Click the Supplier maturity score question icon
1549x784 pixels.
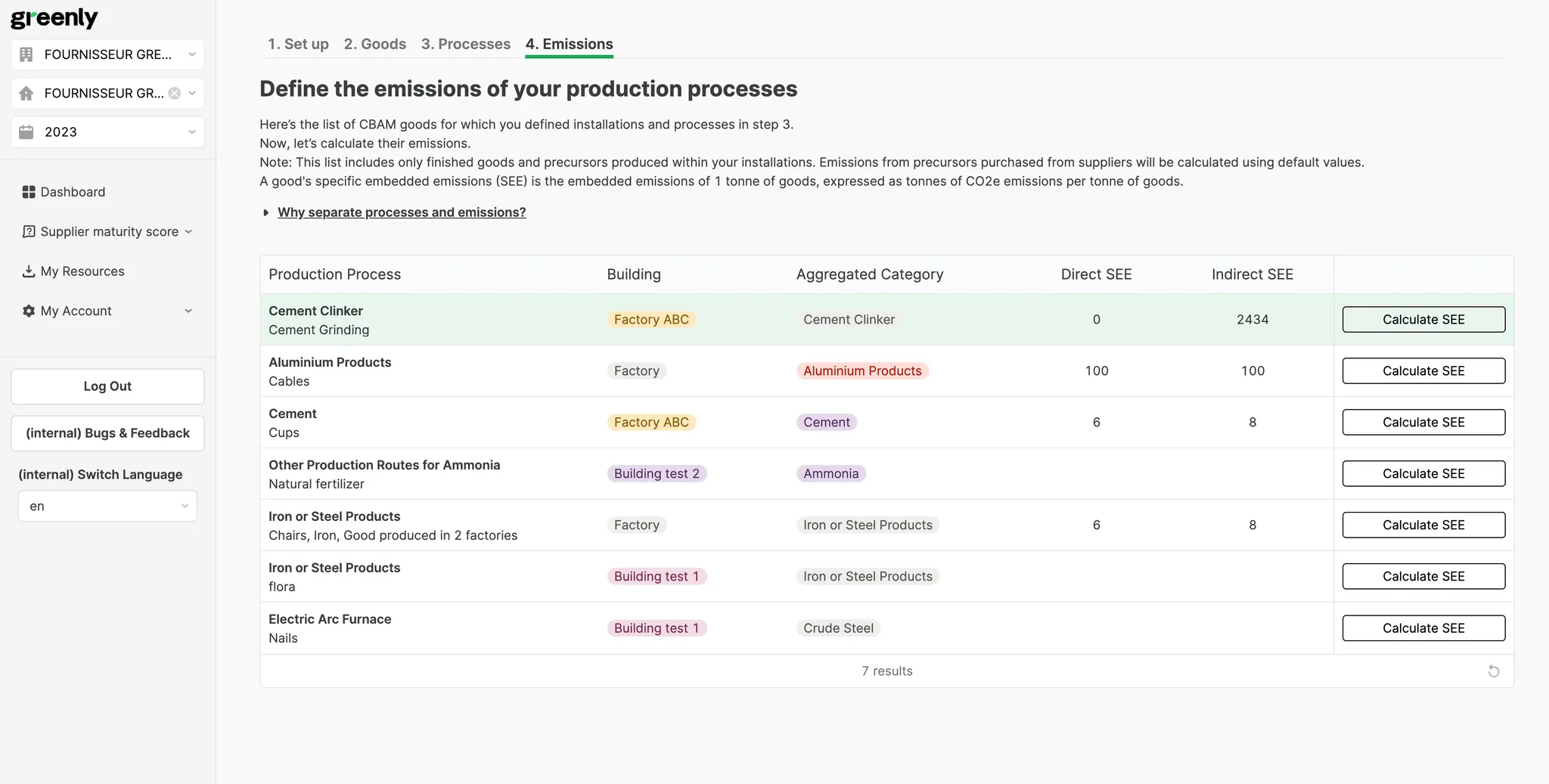pos(29,231)
